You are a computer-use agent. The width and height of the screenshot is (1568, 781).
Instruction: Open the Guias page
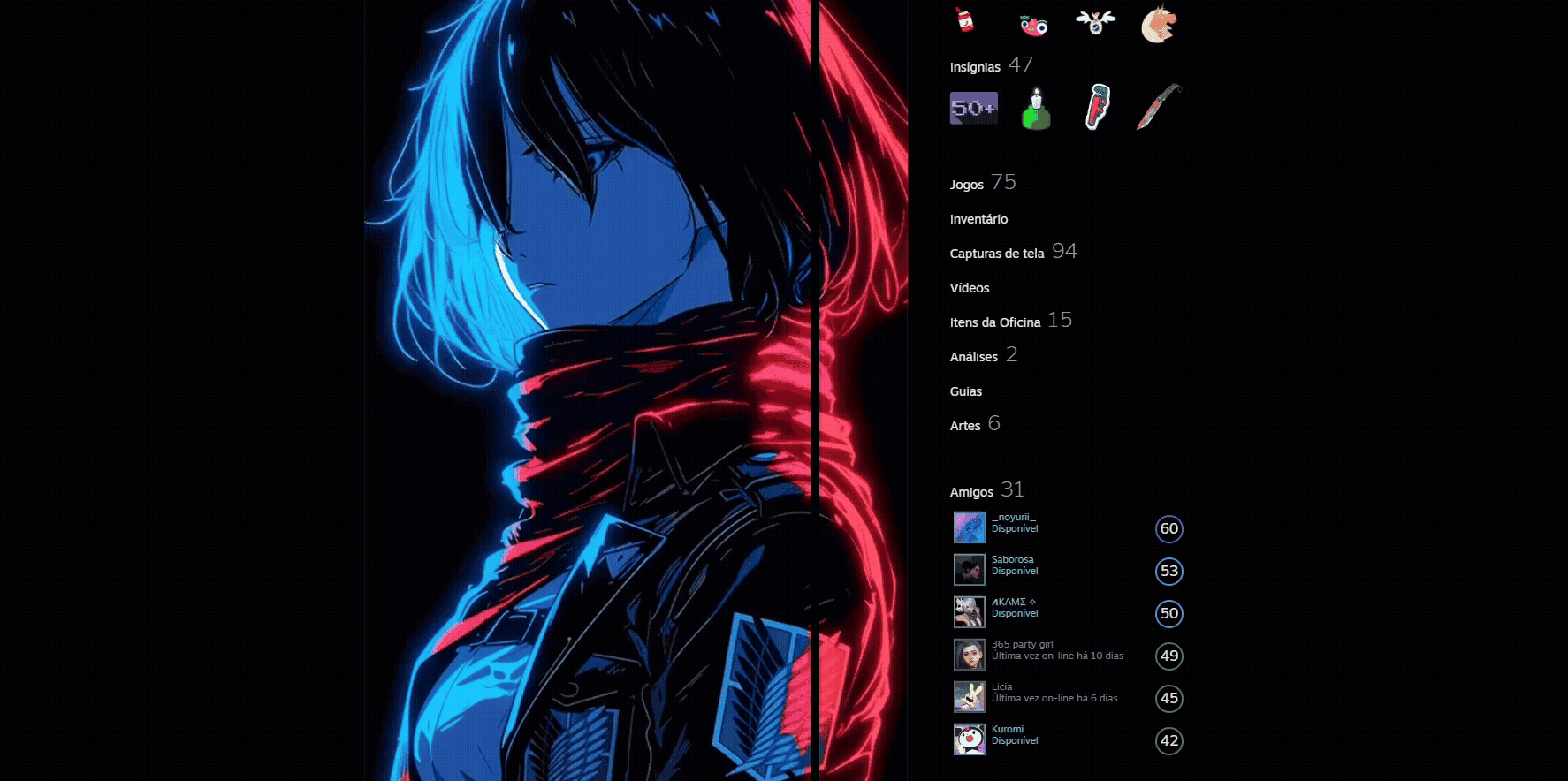pyautogui.click(x=966, y=391)
